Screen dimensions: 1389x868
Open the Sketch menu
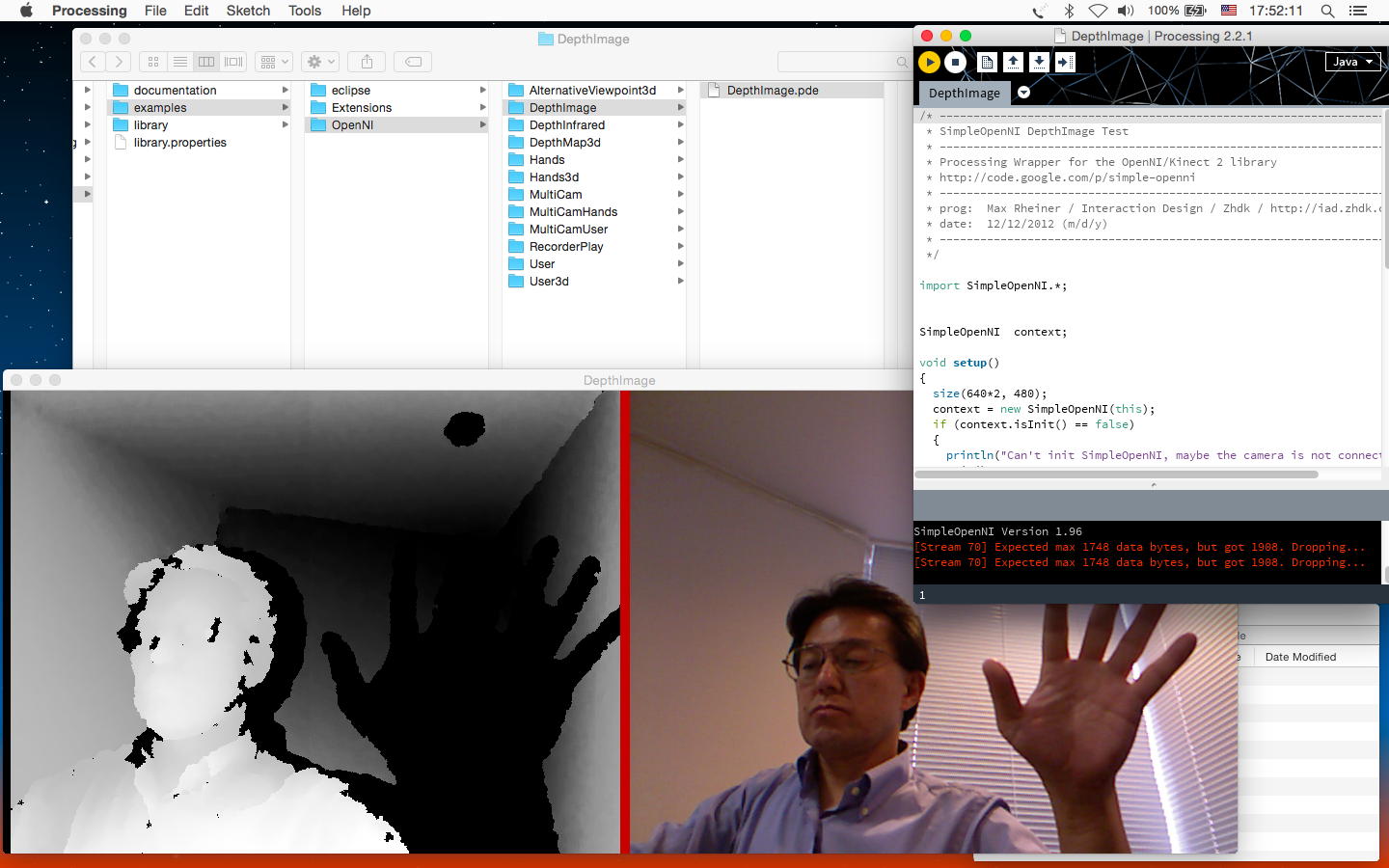[248, 11]
